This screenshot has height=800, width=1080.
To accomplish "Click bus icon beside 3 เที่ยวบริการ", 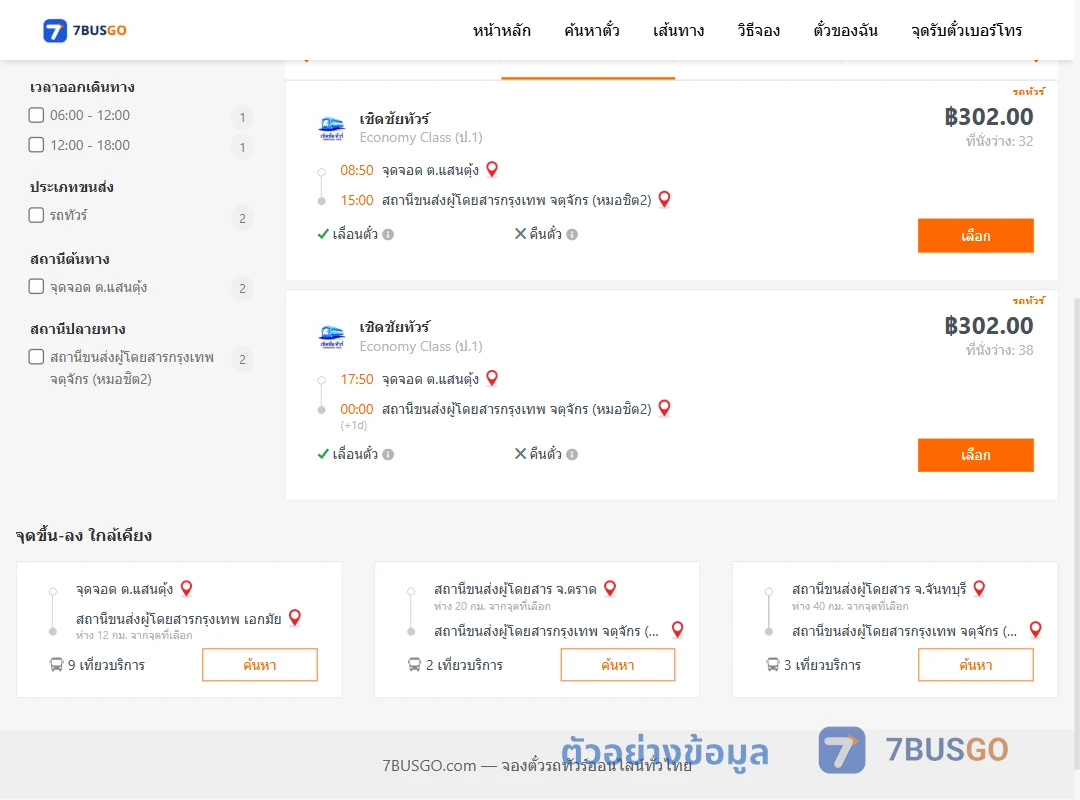I will [x=772, y=665].
